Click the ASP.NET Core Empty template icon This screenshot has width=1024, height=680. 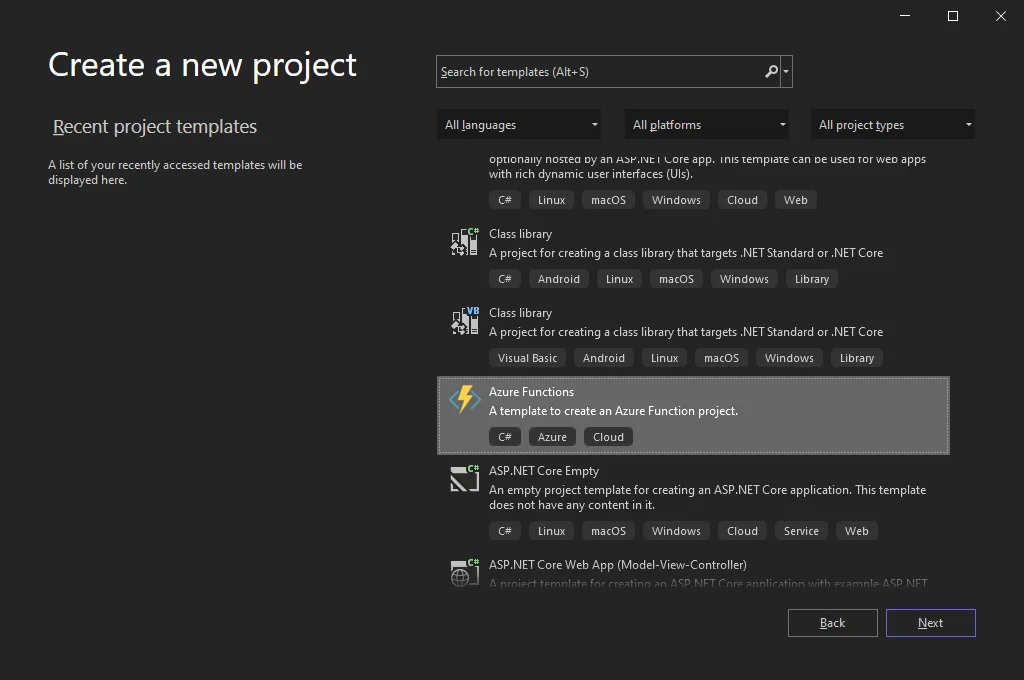(464, 478)
